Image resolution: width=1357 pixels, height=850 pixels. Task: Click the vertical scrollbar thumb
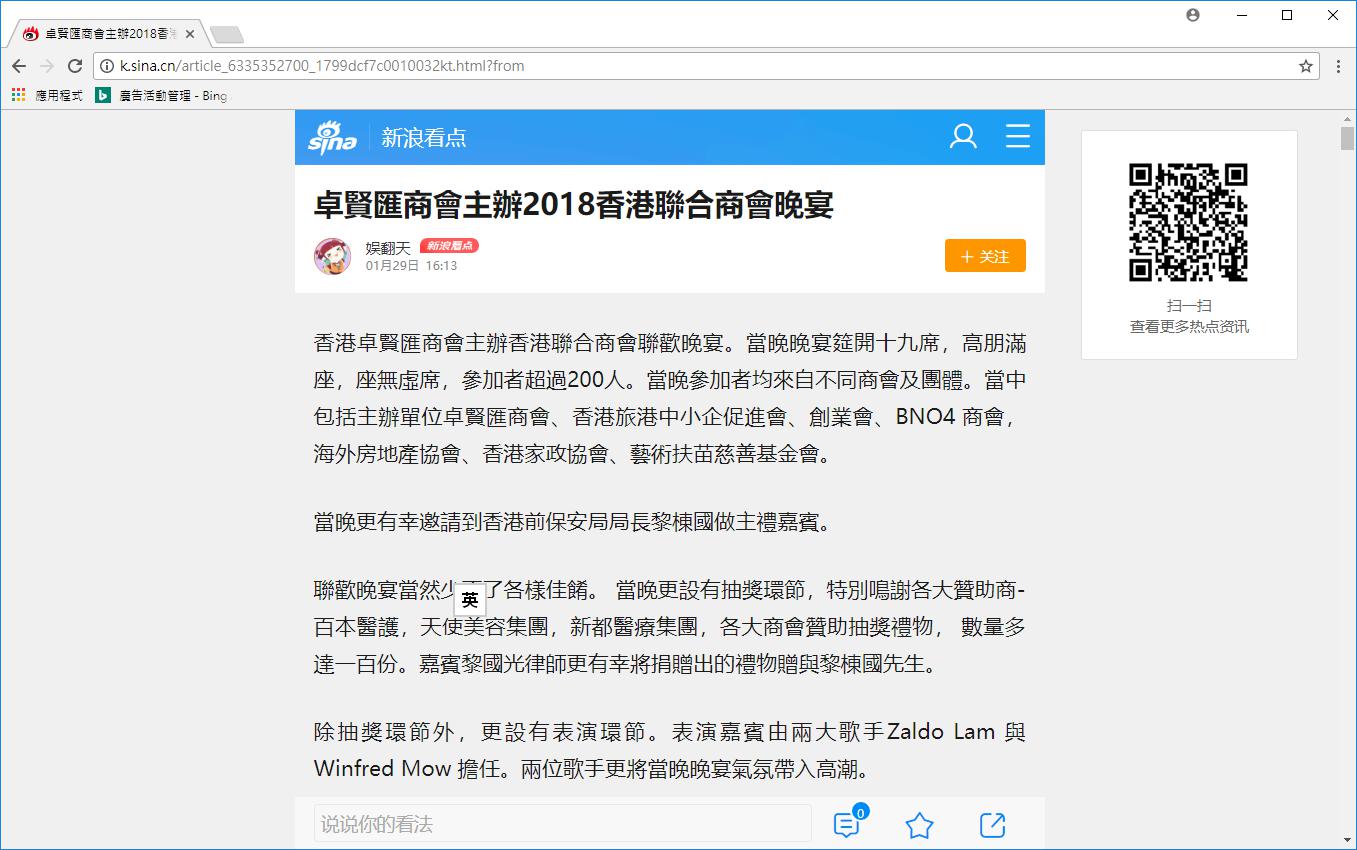click(x=1347, y=138)
